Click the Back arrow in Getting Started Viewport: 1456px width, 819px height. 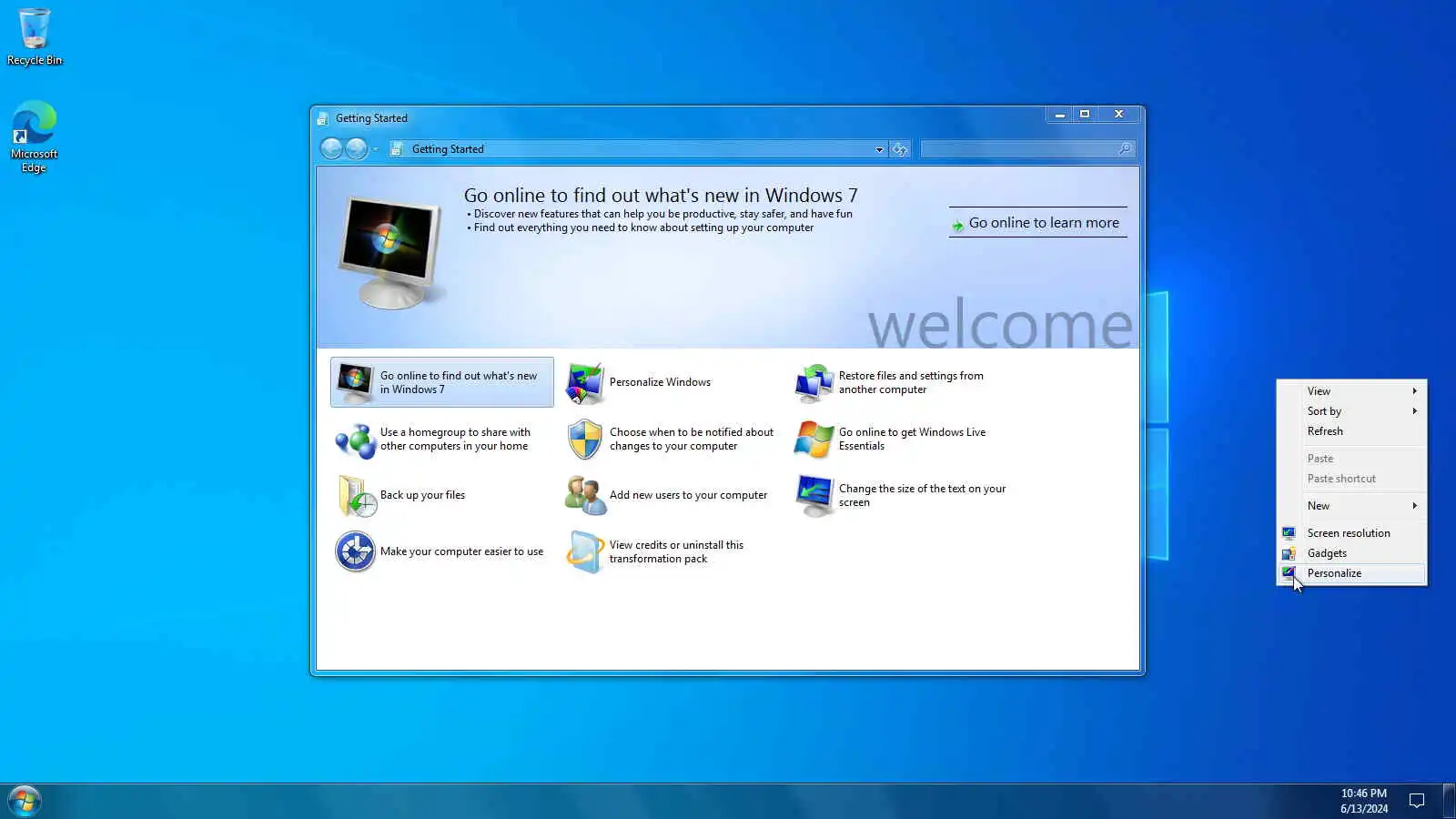click(x=331, y=149)
